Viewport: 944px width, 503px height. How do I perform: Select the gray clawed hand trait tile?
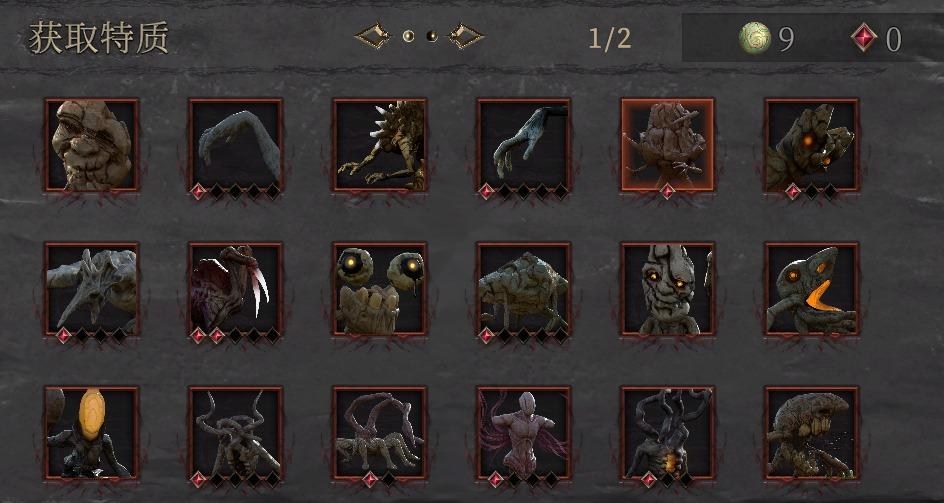tap(524, 145)
